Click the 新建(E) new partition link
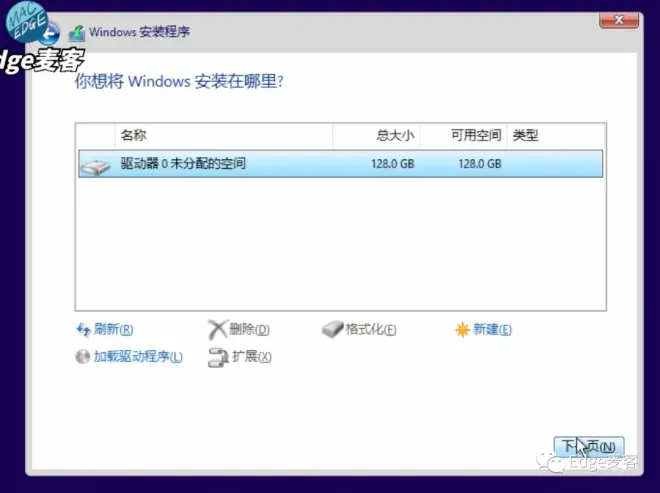Screen dimensions: 660x493 pos(492,329)
